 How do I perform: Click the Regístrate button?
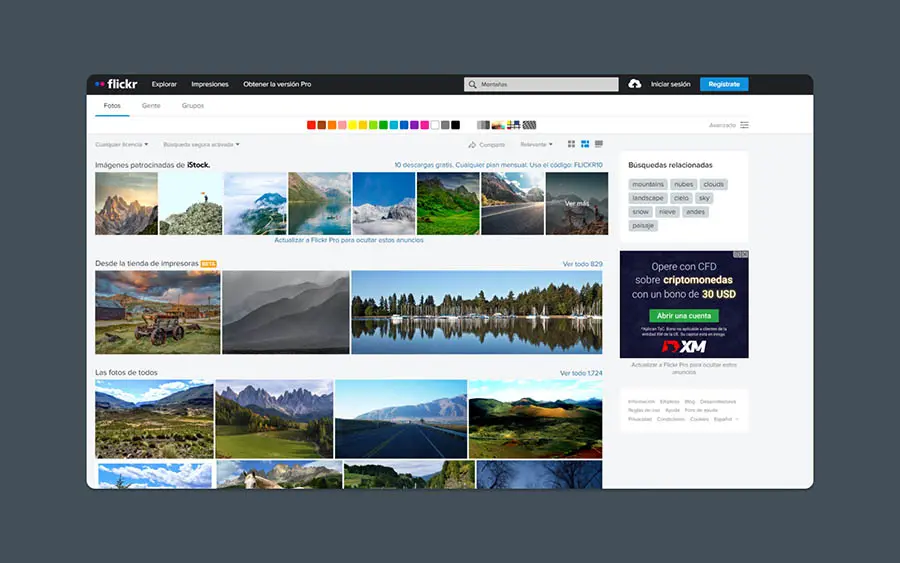(x=724, y=84)
